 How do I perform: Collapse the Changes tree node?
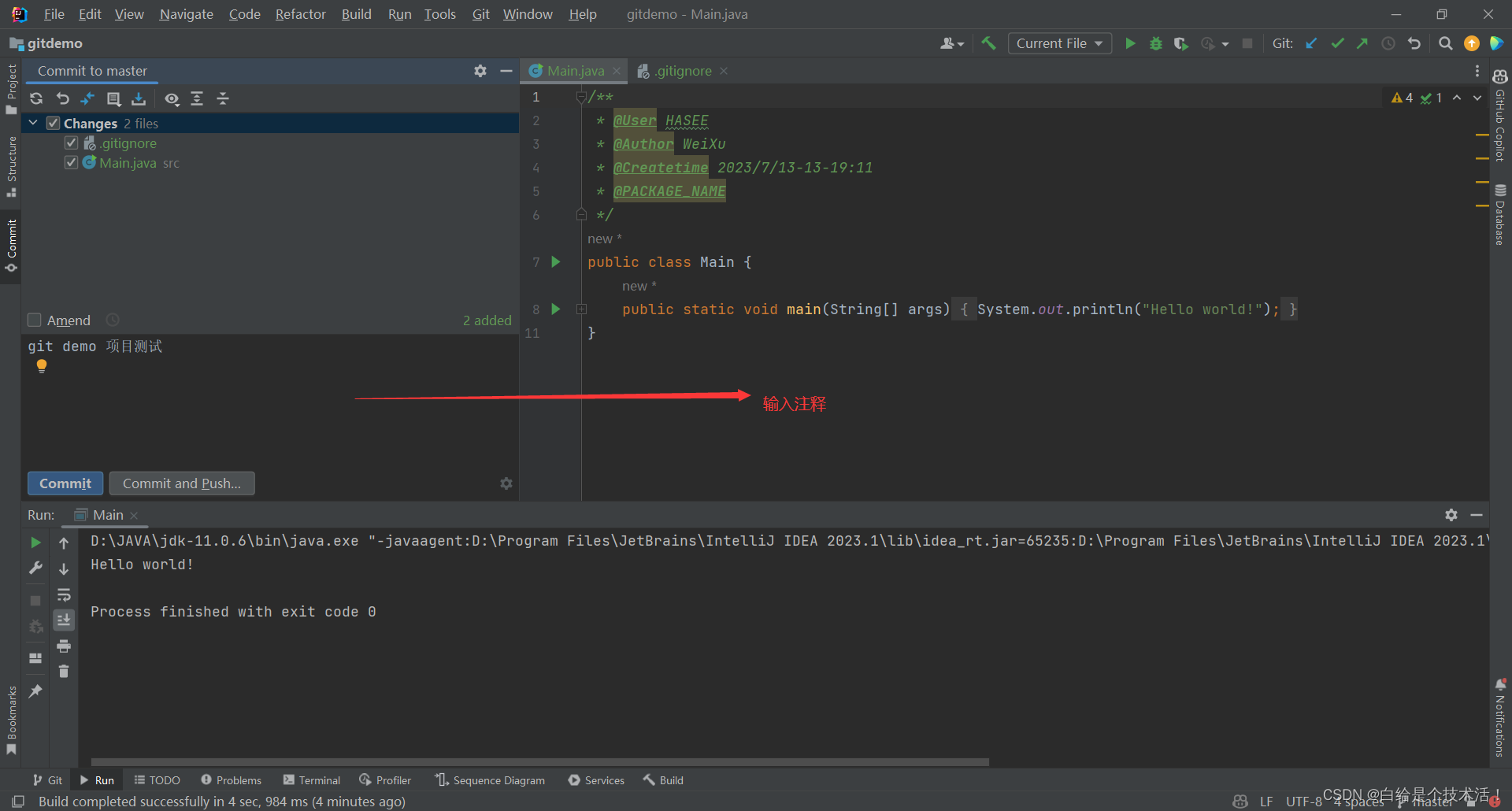(34, 123)
